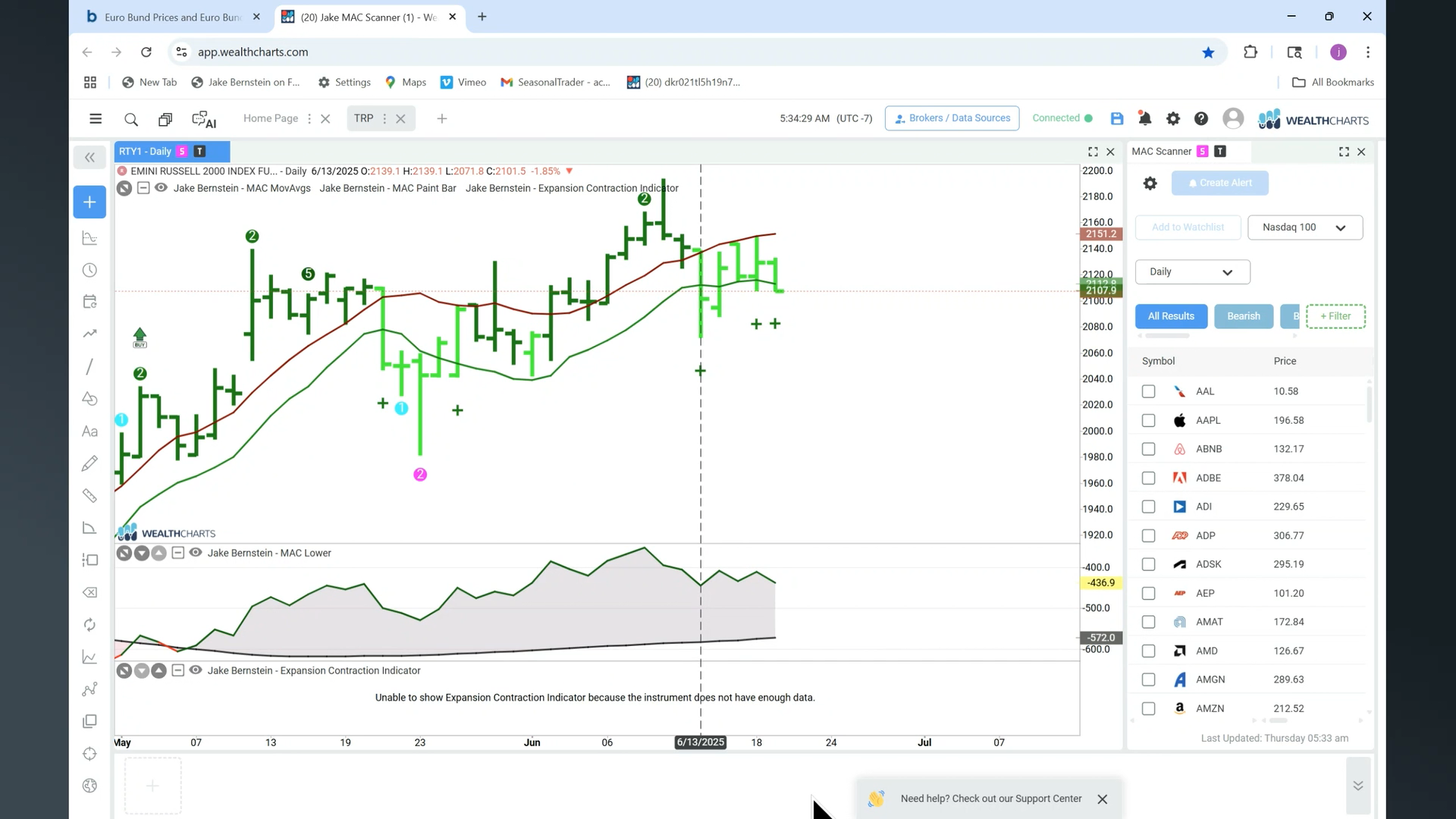Maximize the MAC Scanner panel

pos(1344,152)
